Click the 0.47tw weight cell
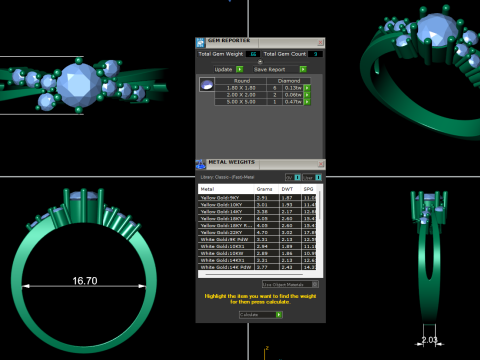The height and width of the screenshot is (360, 480). coord(293,102)
